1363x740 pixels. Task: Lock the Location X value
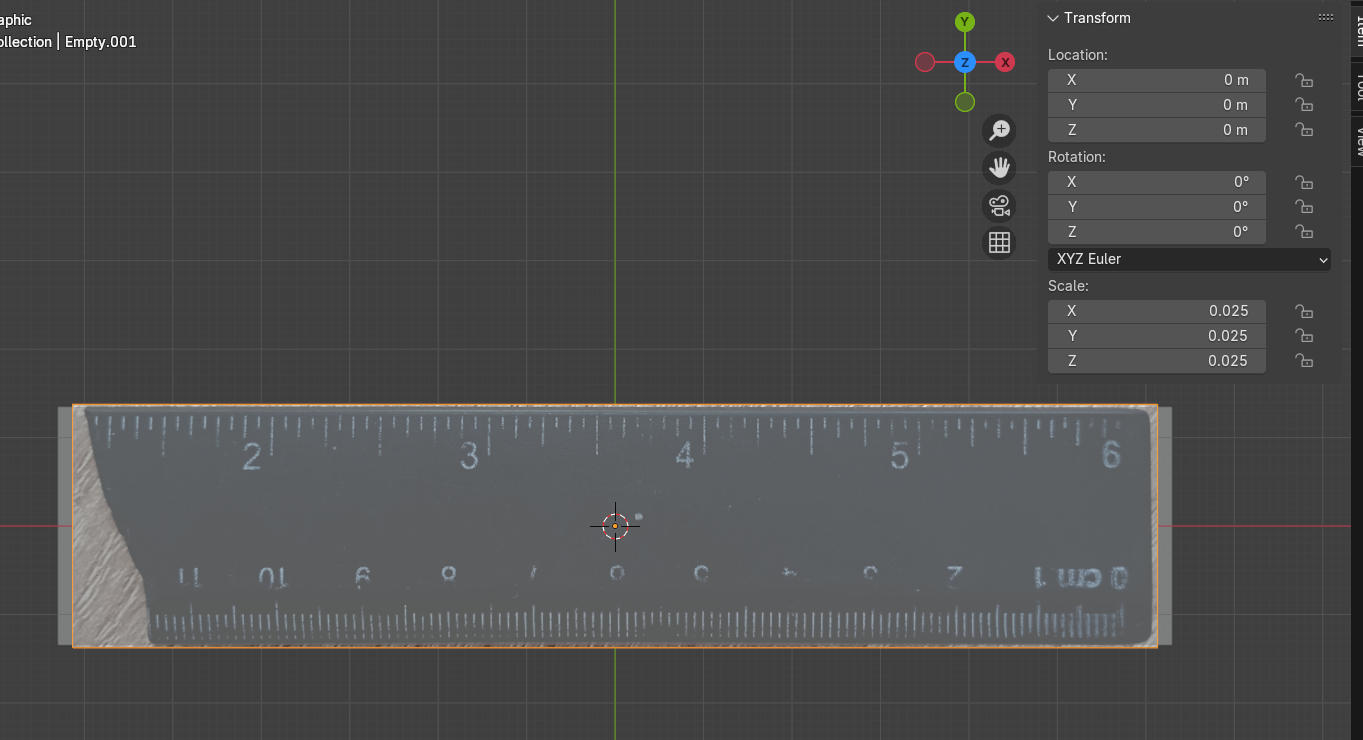click(x=1303, y=80)
